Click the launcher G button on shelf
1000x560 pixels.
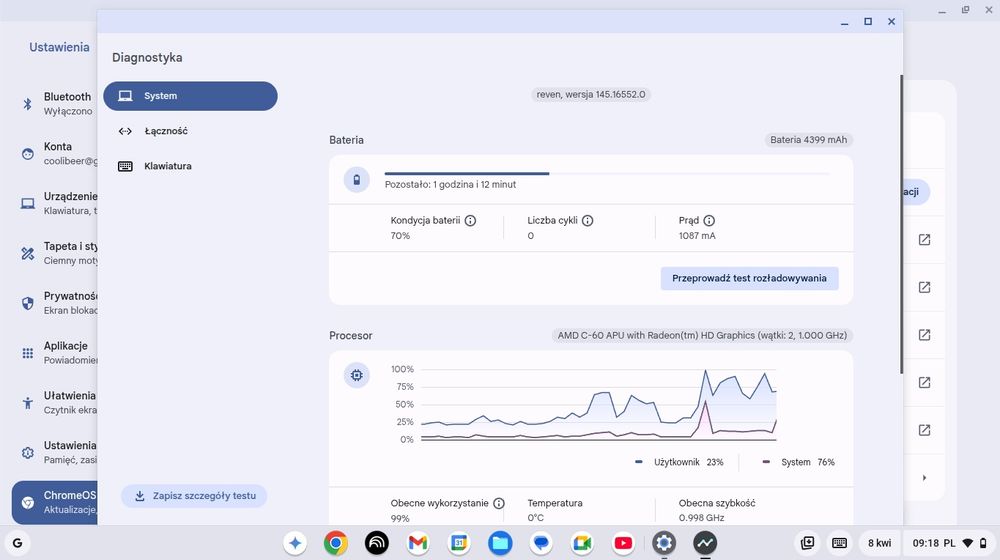coord(17,543)
